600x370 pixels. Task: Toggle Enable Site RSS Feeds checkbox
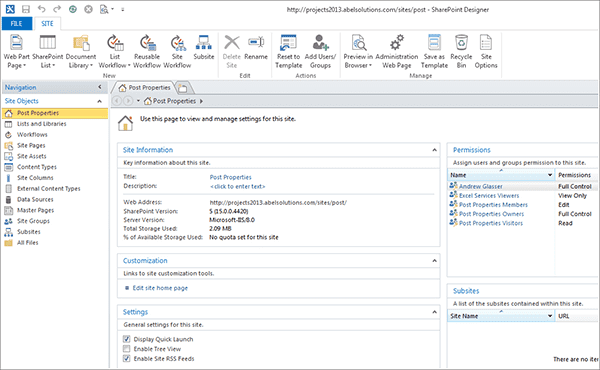(x=127, y=359)
